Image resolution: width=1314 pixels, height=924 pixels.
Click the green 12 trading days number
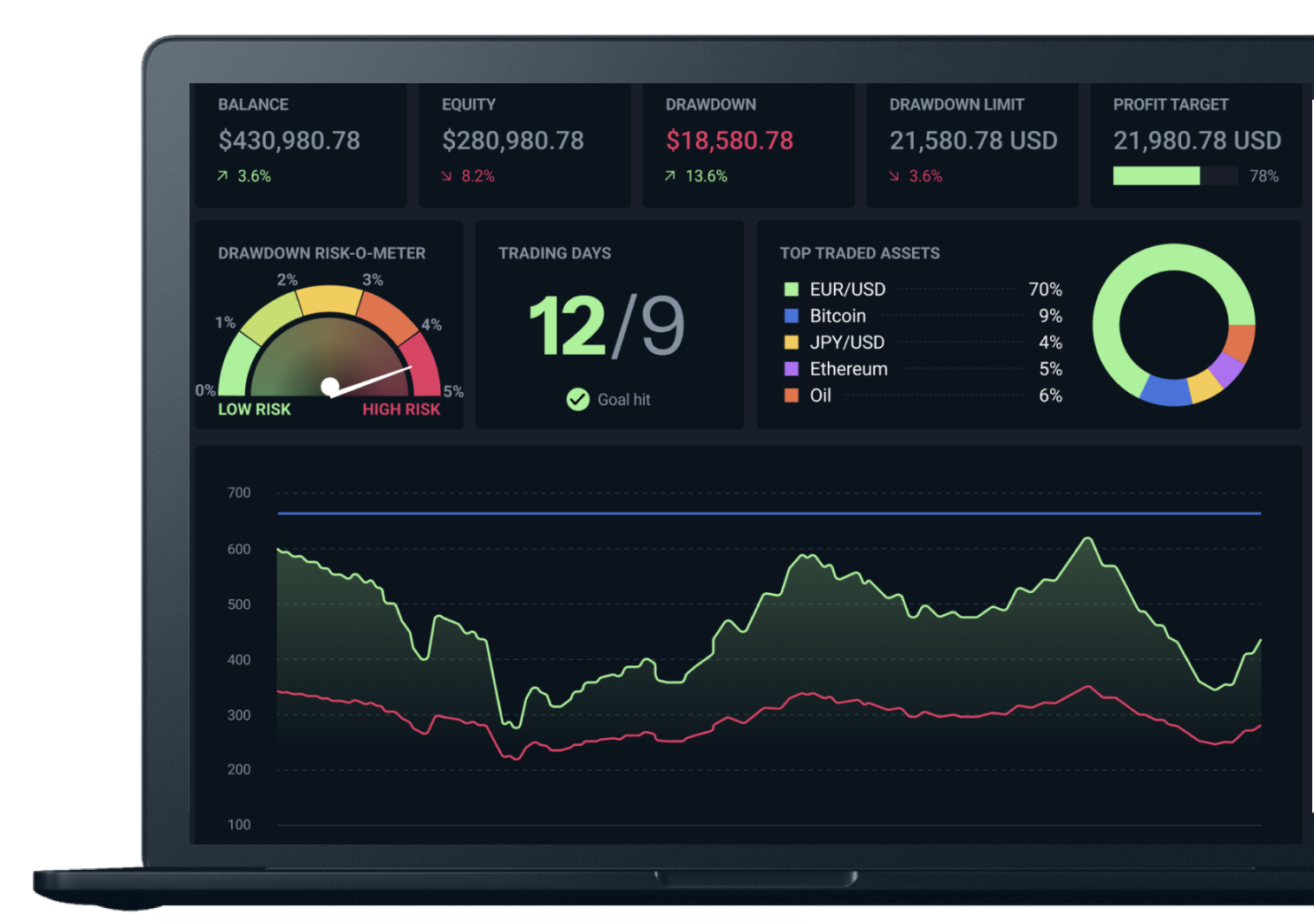(x=567, y=327)
